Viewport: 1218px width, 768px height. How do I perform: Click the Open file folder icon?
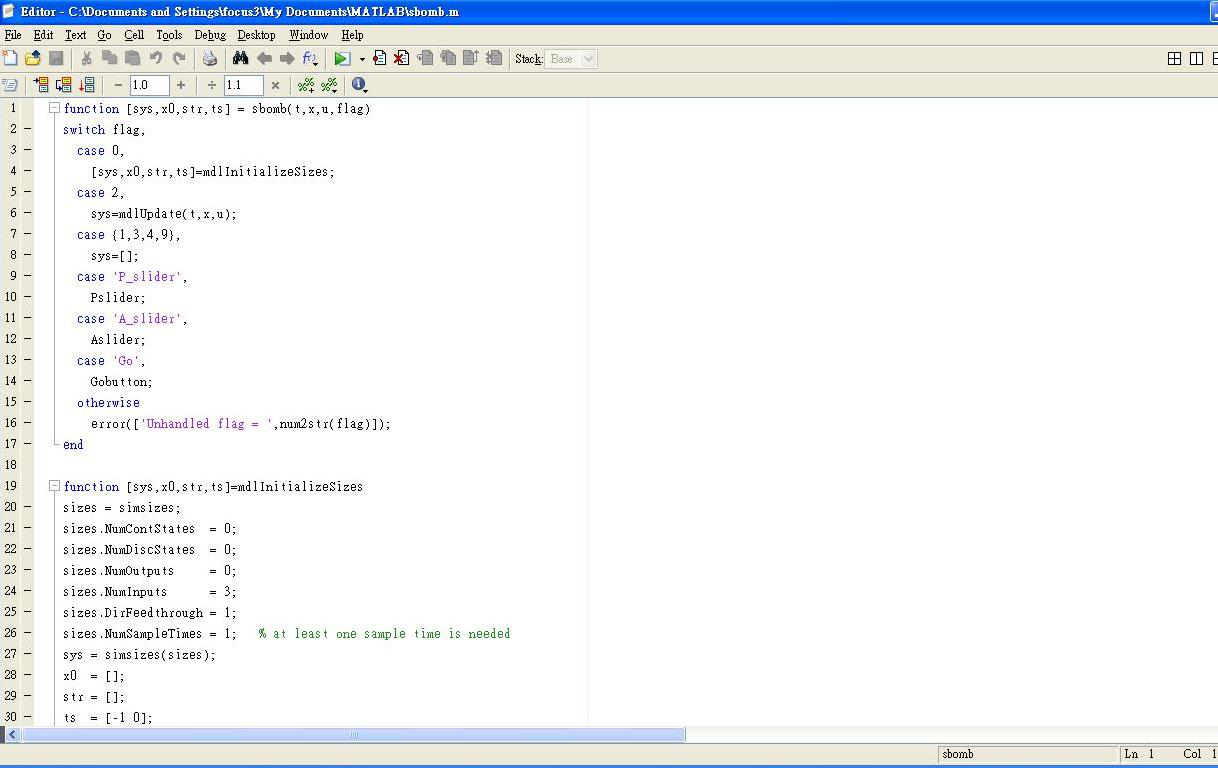coord(33,59)
